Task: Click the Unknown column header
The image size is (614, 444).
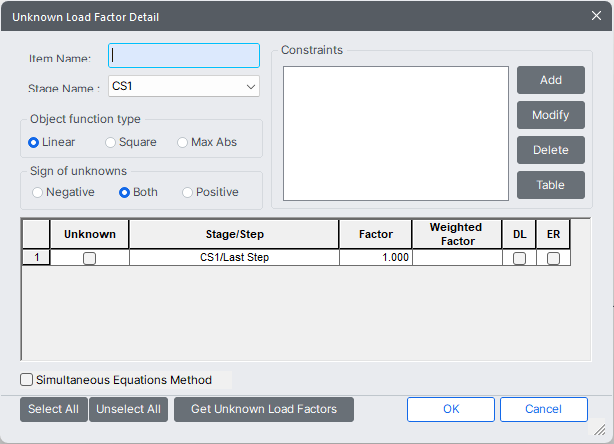Action: coord(90,234)
